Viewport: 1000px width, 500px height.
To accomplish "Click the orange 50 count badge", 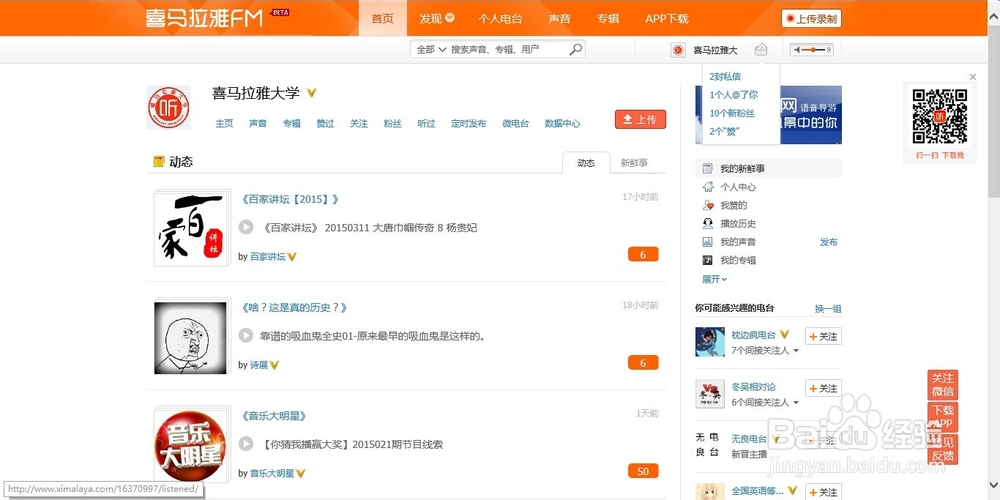I will coord(643,471).
